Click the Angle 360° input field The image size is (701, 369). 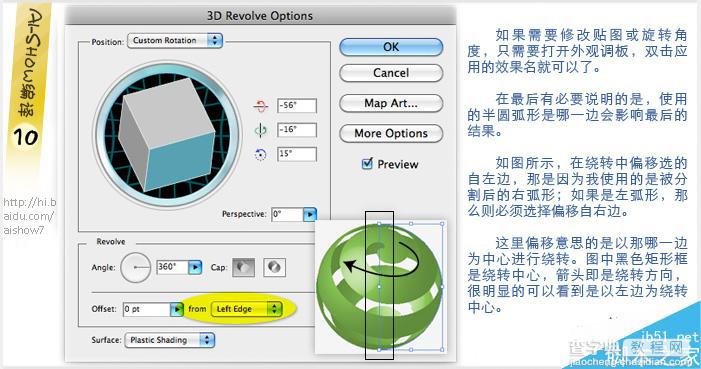coord(172,267)
